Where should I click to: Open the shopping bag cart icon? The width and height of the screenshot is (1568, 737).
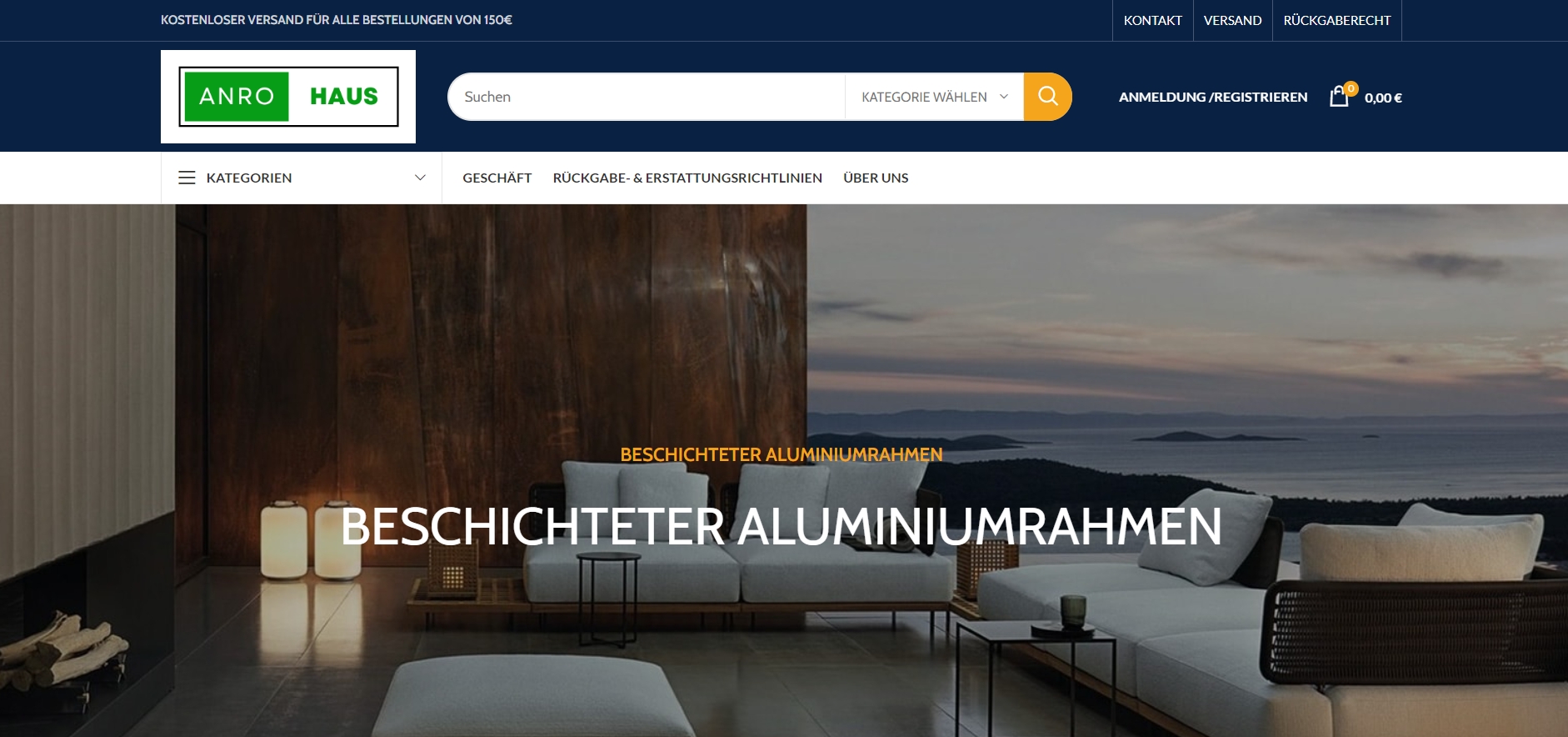1339,97
